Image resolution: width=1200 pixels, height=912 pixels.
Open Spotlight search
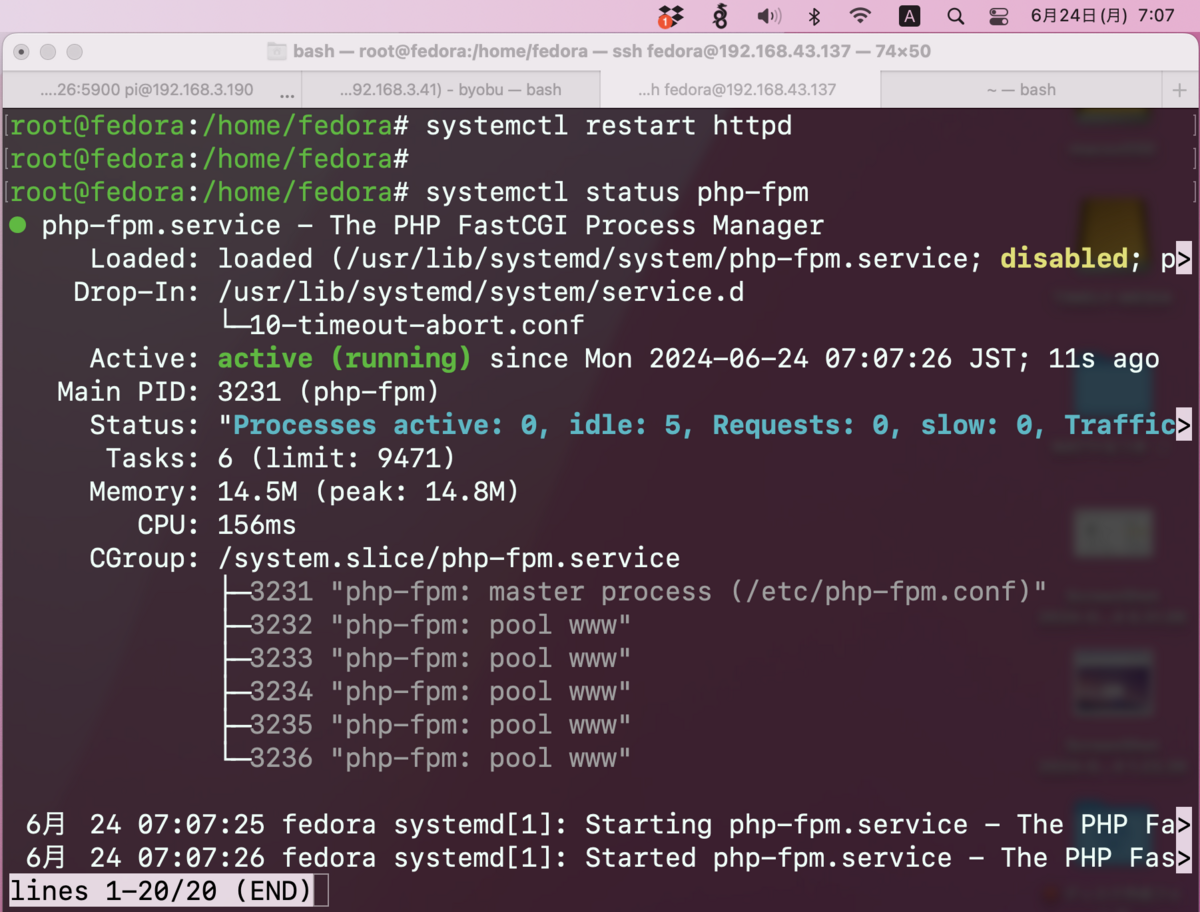click(x=955, y=16)
